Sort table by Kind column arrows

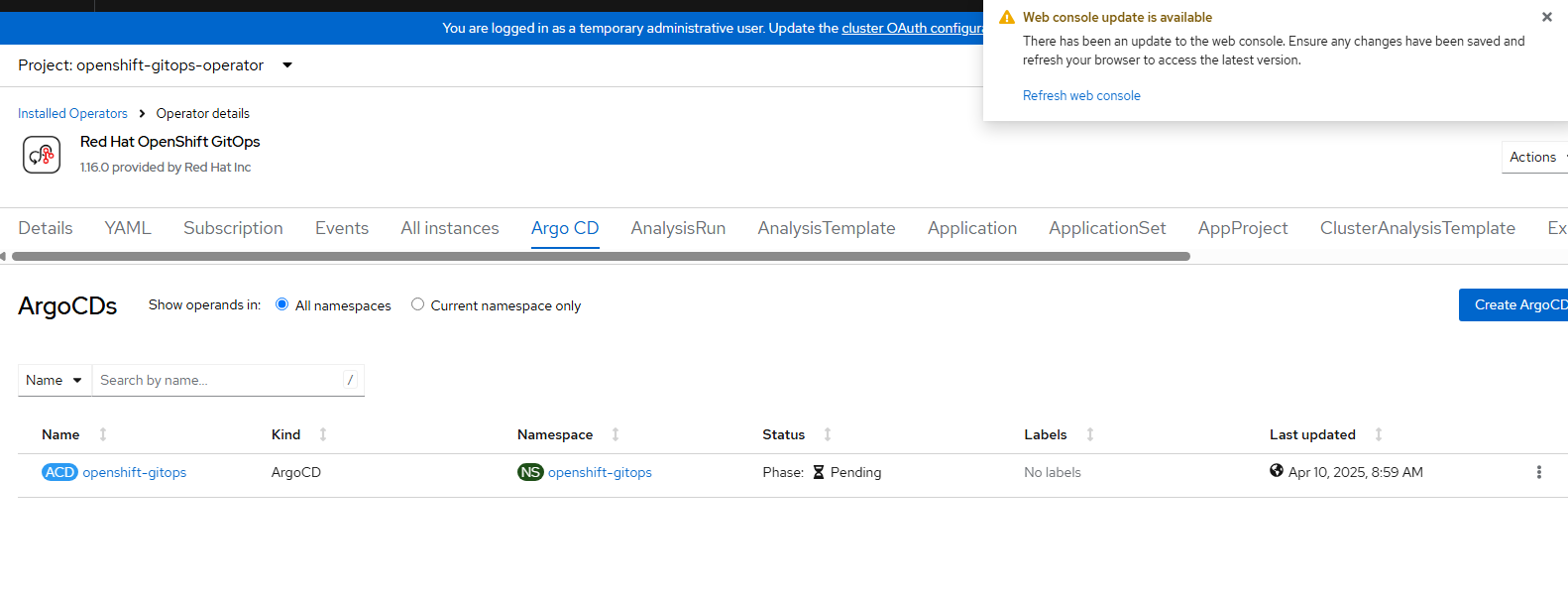[323, 434]
